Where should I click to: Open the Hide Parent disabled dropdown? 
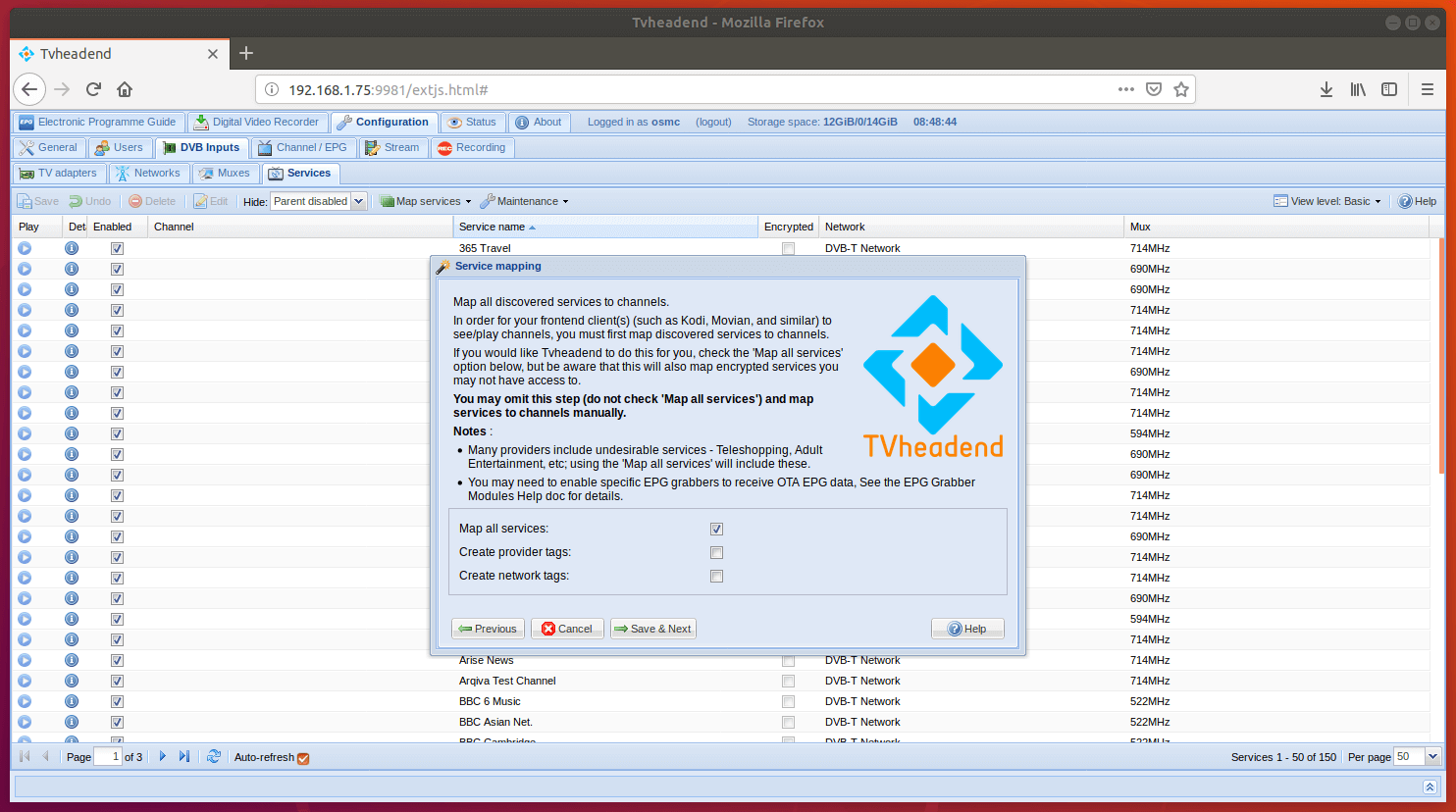pos(358,201)
